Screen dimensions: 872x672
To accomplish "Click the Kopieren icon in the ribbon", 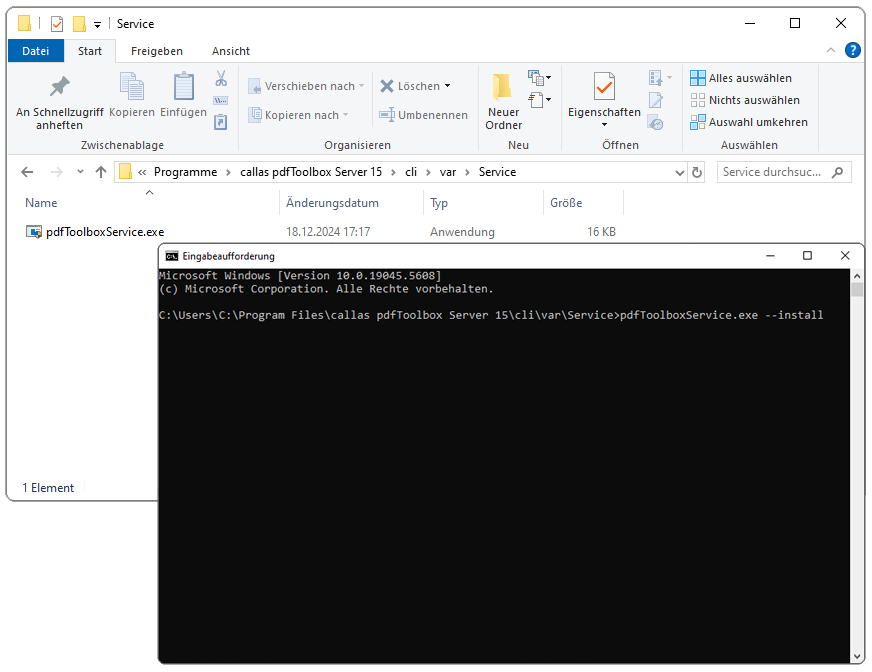I will pyautogui.click(x=131, y=88).
